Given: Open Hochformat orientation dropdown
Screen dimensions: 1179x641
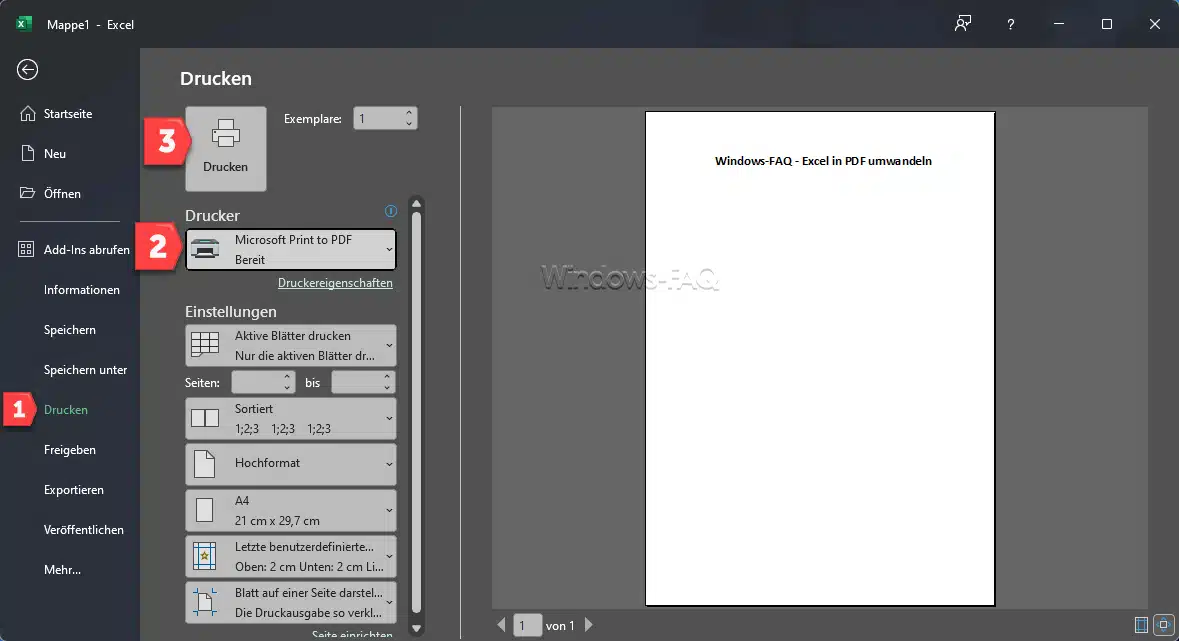Looking at the screenshot, I should point(291,464).
